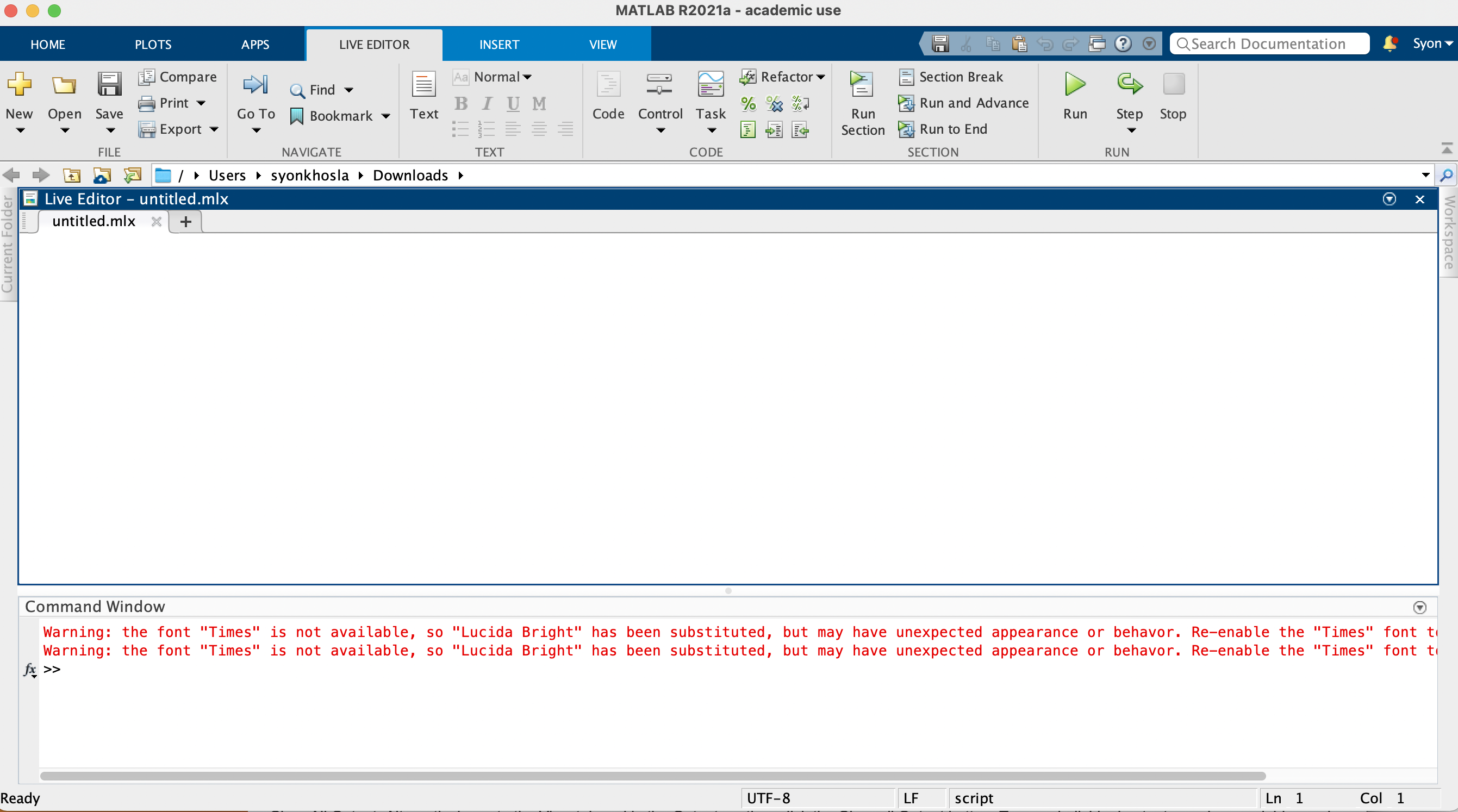This screenshot has width=1458, height=812.
Task: Click the Section Break button
Action: click(951, 77)
